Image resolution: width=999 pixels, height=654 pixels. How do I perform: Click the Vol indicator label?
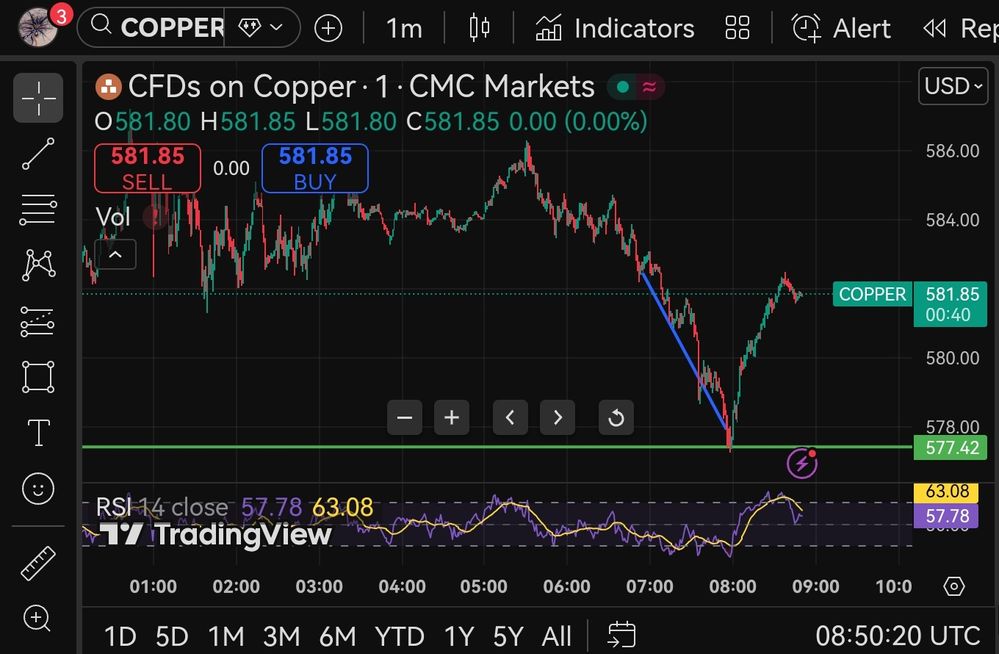(113, 217)
